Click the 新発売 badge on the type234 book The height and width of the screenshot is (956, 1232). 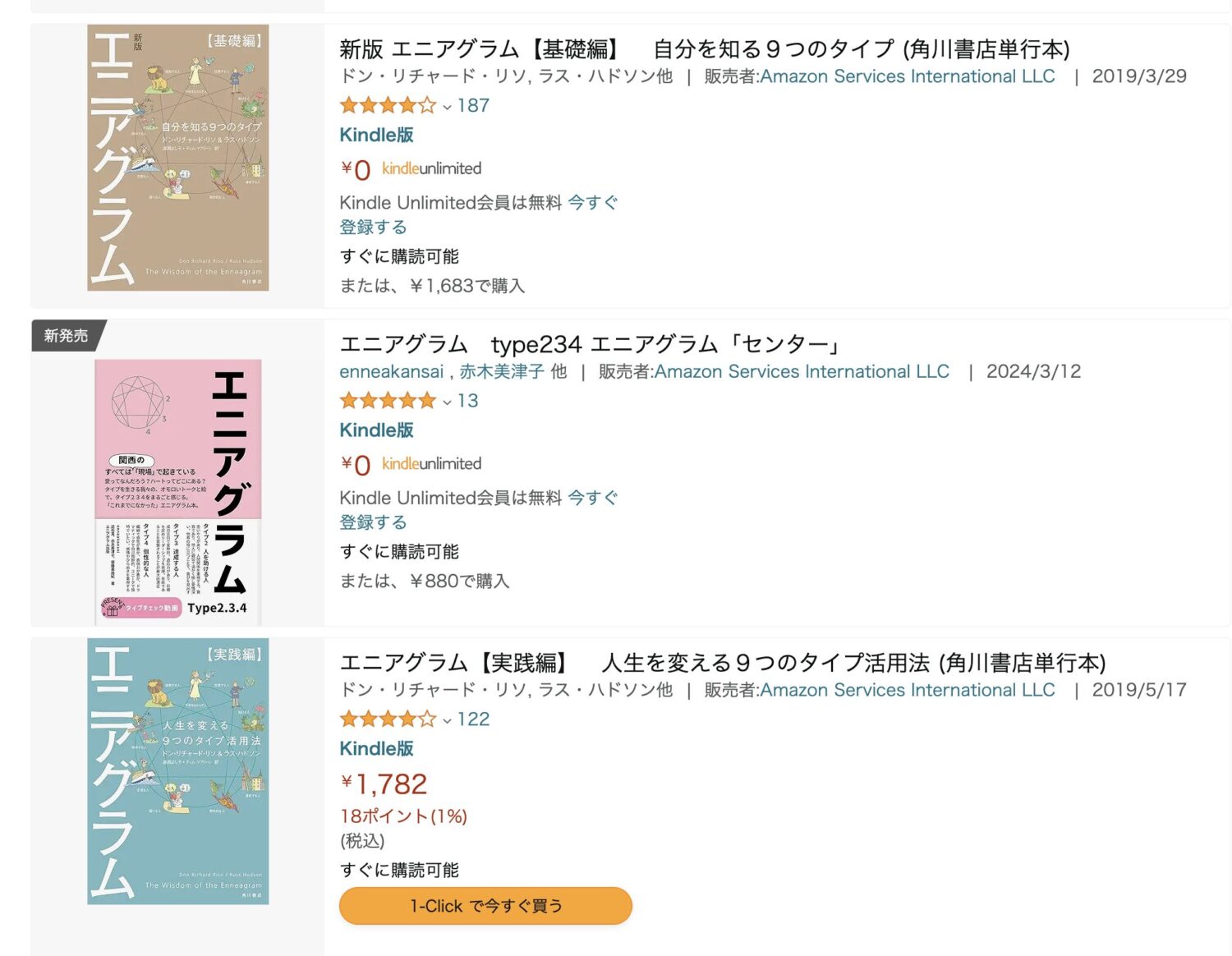67,335
